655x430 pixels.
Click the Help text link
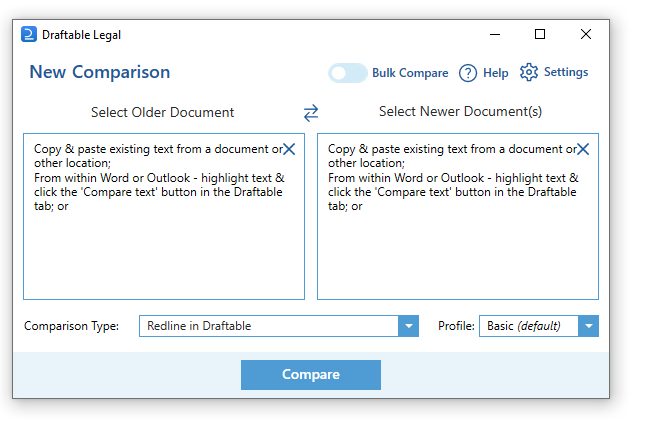496,73
